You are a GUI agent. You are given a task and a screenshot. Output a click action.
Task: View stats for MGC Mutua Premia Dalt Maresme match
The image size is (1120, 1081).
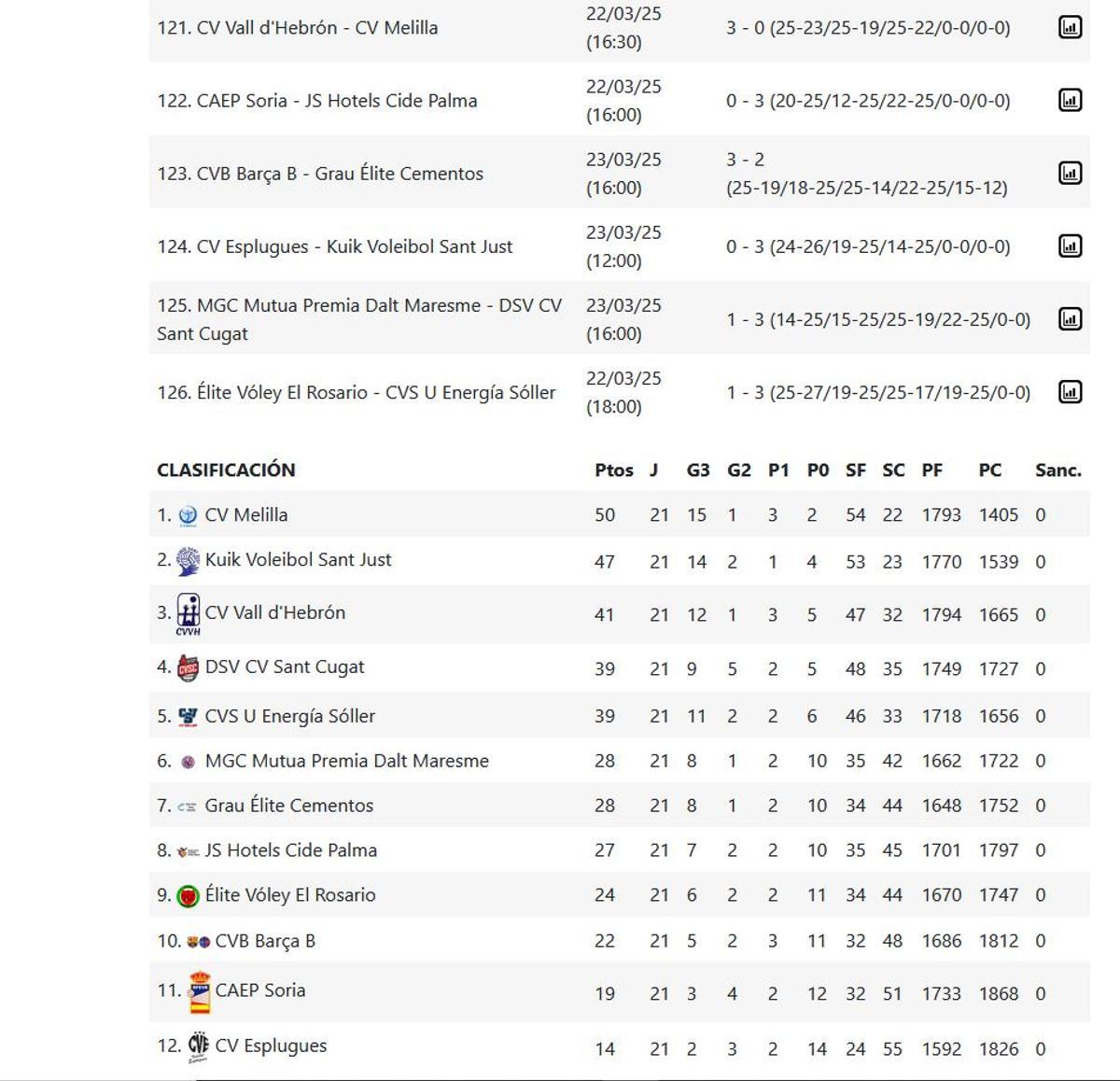[1071, 318]
